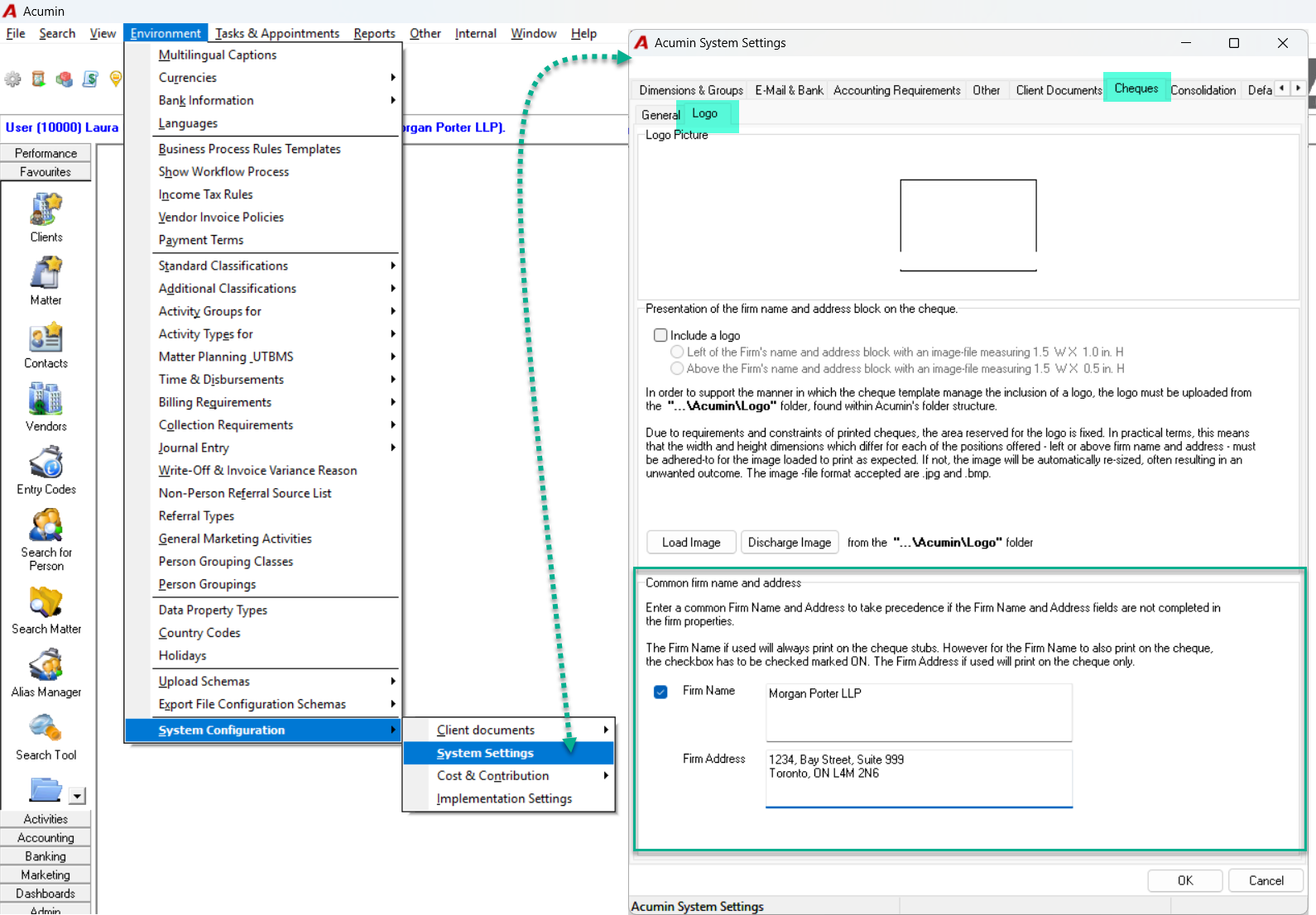1316x915 pixels.
Task: Uncheck the Firm Name checkbox
Action: (x=660, y=692)
